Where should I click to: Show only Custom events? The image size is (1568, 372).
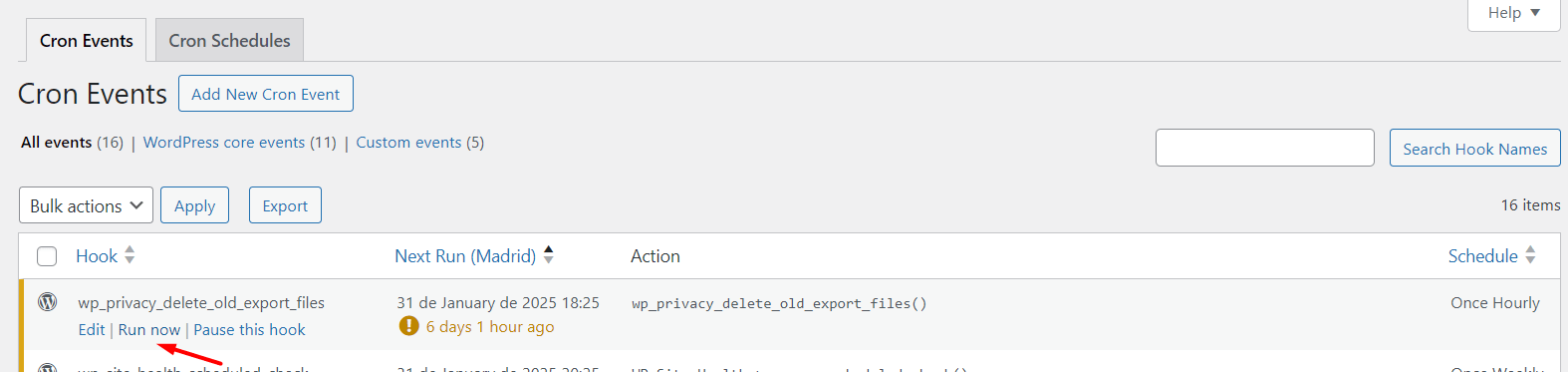(420, 143)
